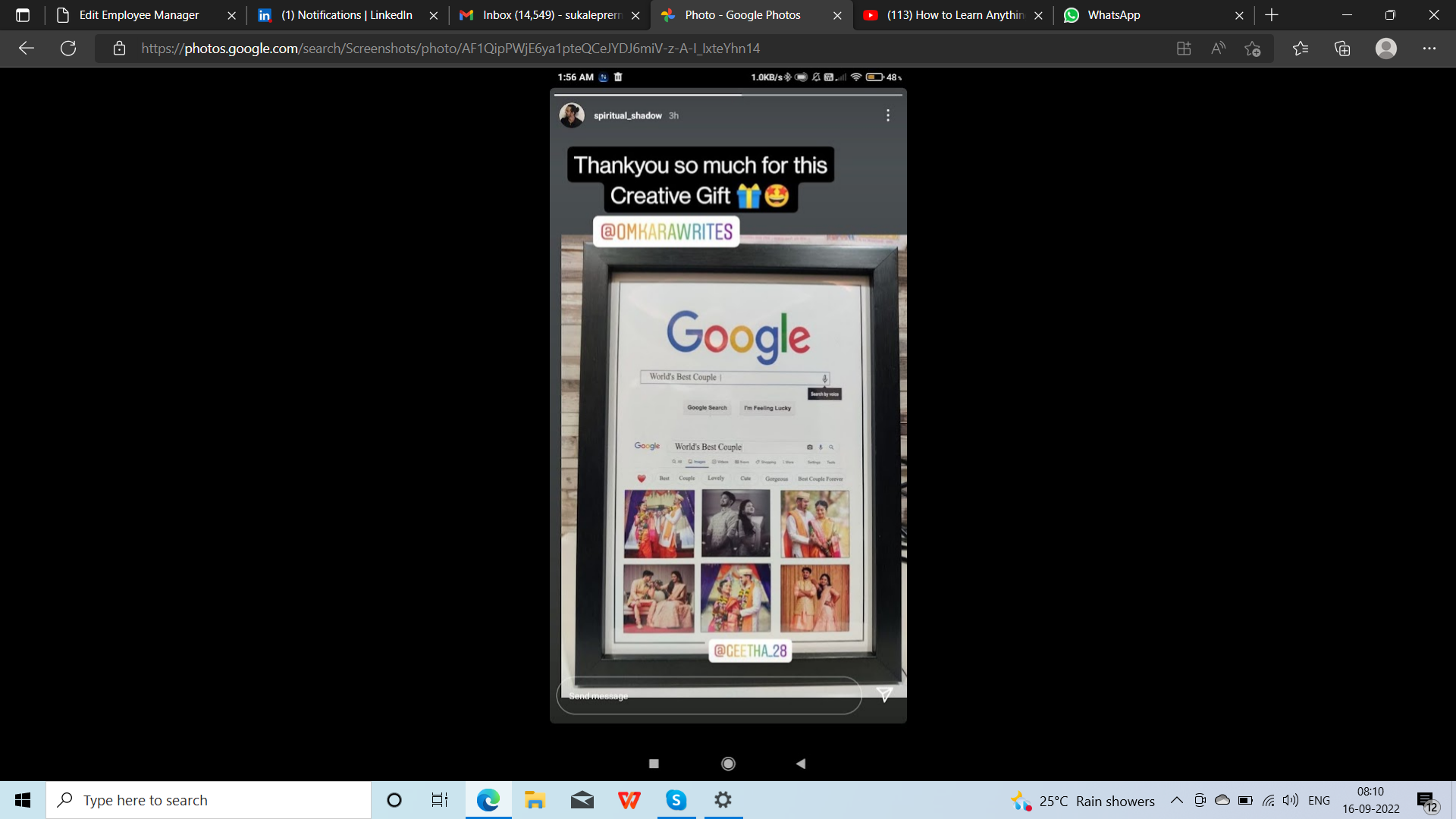Open the Windows Start menu

click(23, 800)
